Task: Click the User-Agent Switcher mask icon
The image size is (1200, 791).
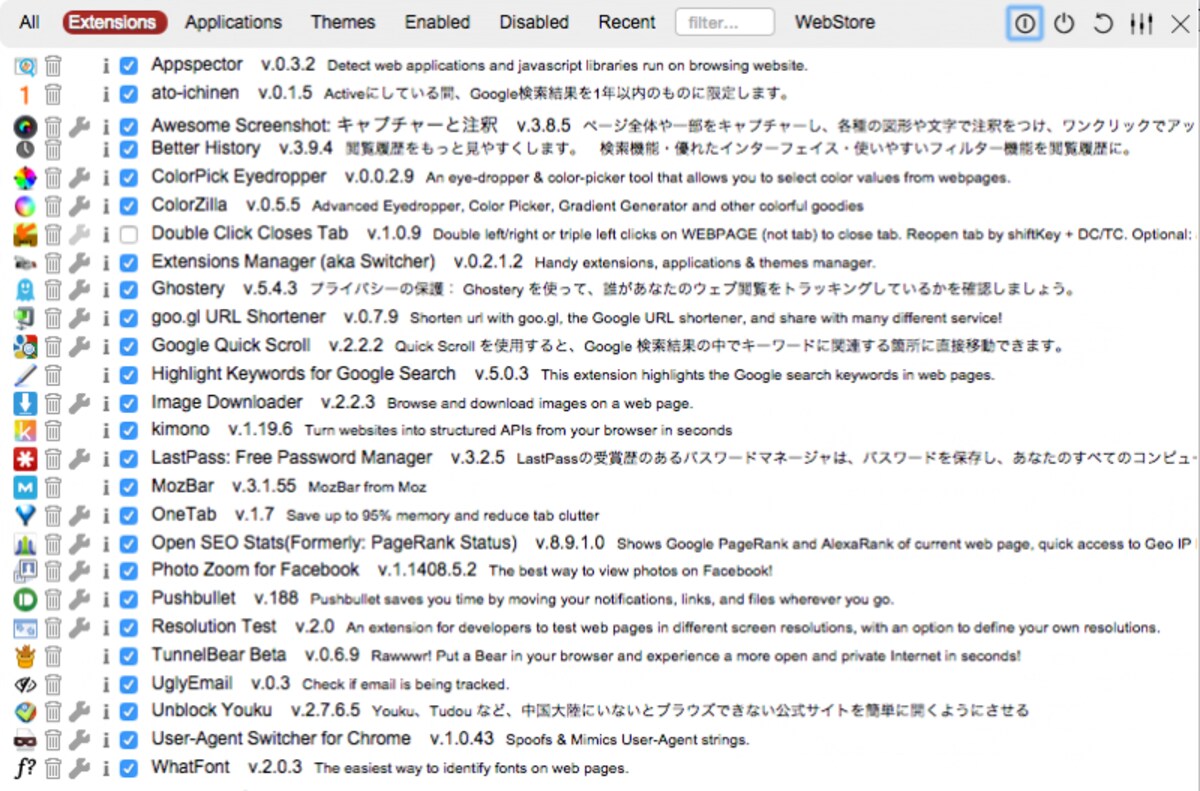Action: pos(25,741)
